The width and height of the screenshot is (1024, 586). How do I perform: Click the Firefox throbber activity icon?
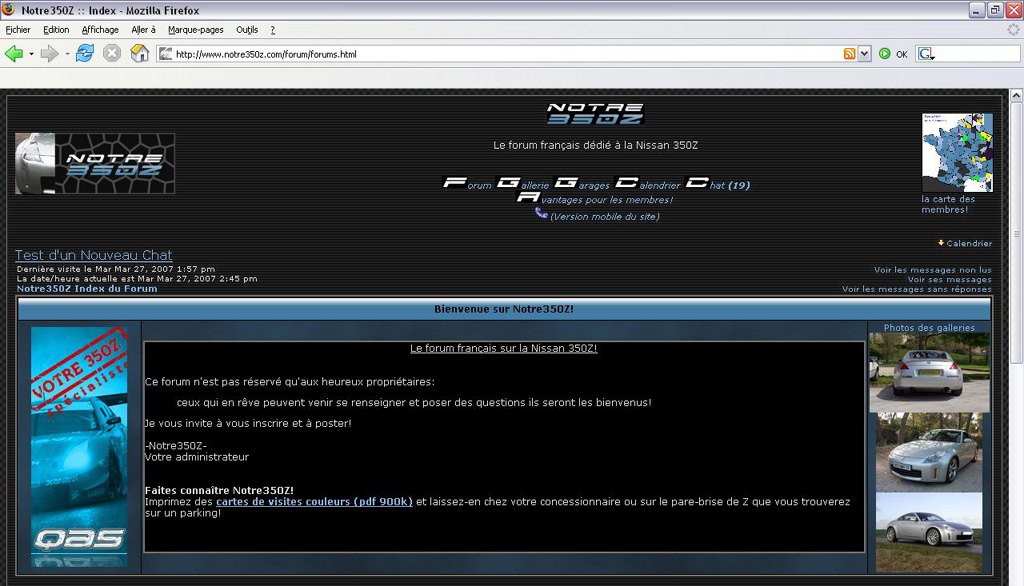point(1013,30)
